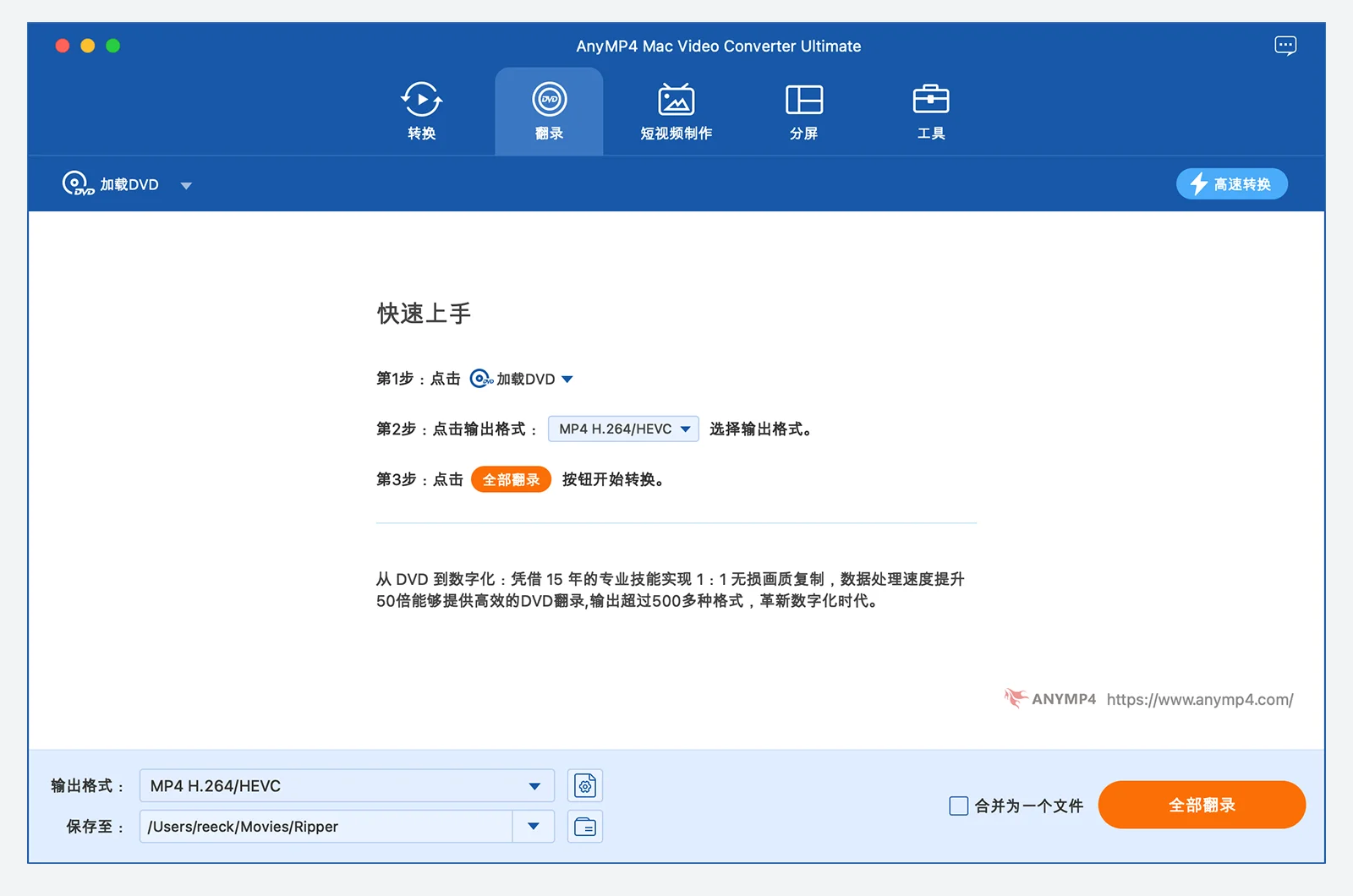Open the feedback chat icon in title bar
This screenshot has height=896, width=1353.
point(1285,46)
